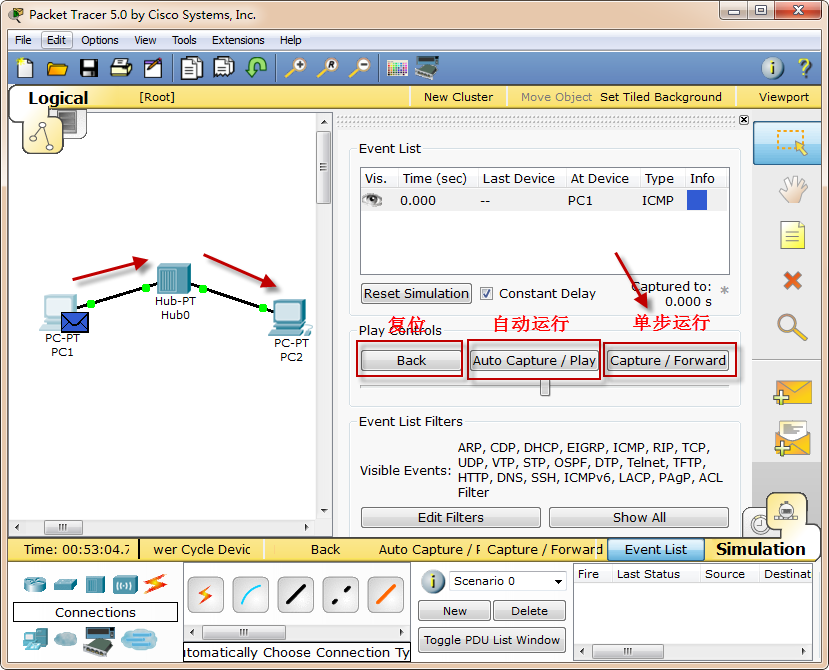Select the Copper Cross-Over dashed cable
The width and height of the screenshot is (829, 670).
[x=340, y=594]
